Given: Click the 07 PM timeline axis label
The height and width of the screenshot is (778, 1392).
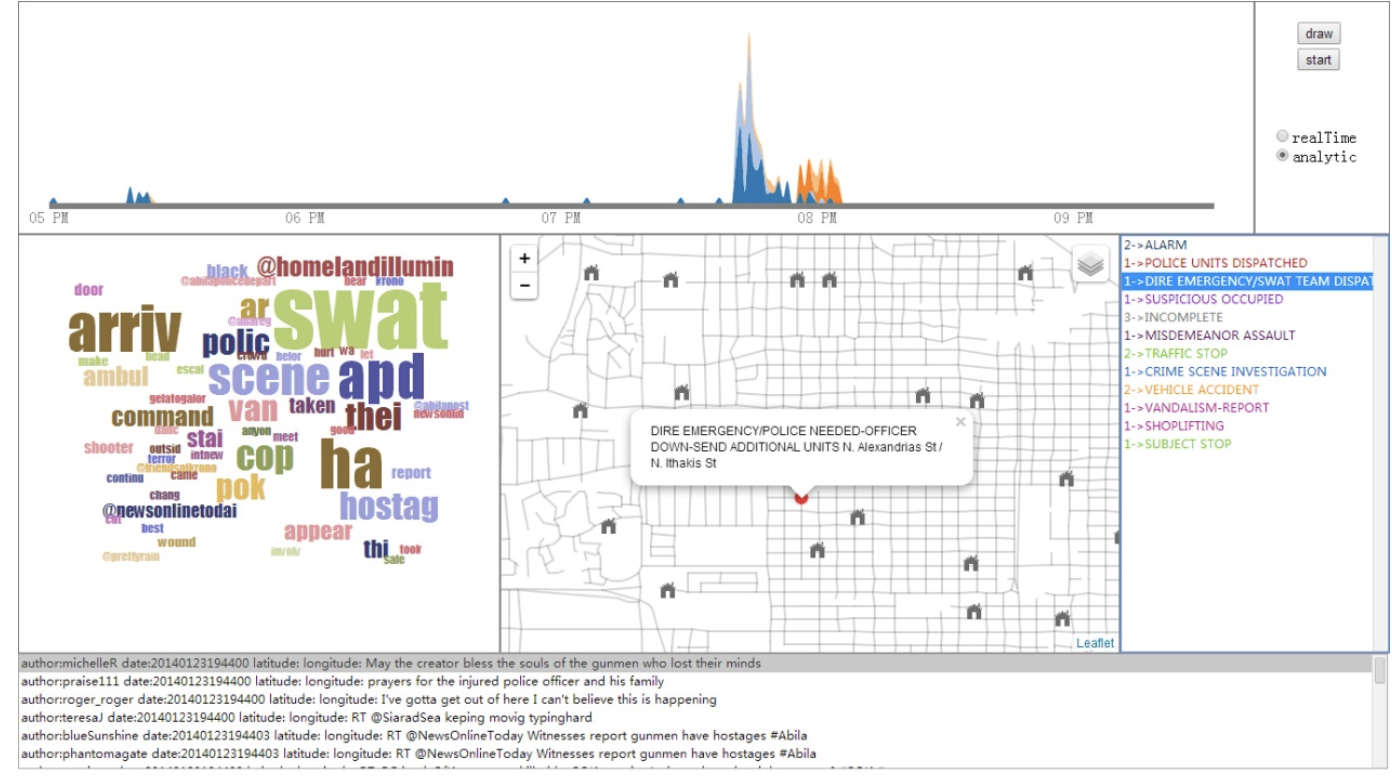Looking at the screenshot, I should (x=562, y=217).
